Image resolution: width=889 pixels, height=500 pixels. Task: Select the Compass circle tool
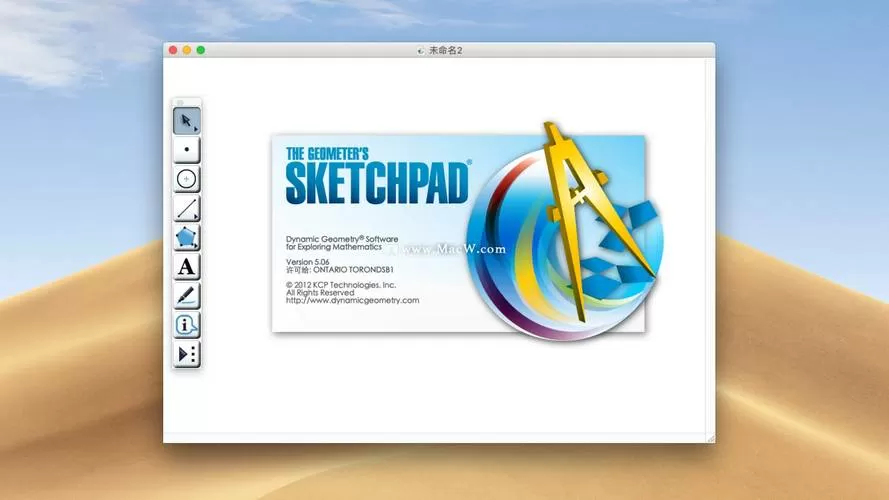click(x=187, y=179)
